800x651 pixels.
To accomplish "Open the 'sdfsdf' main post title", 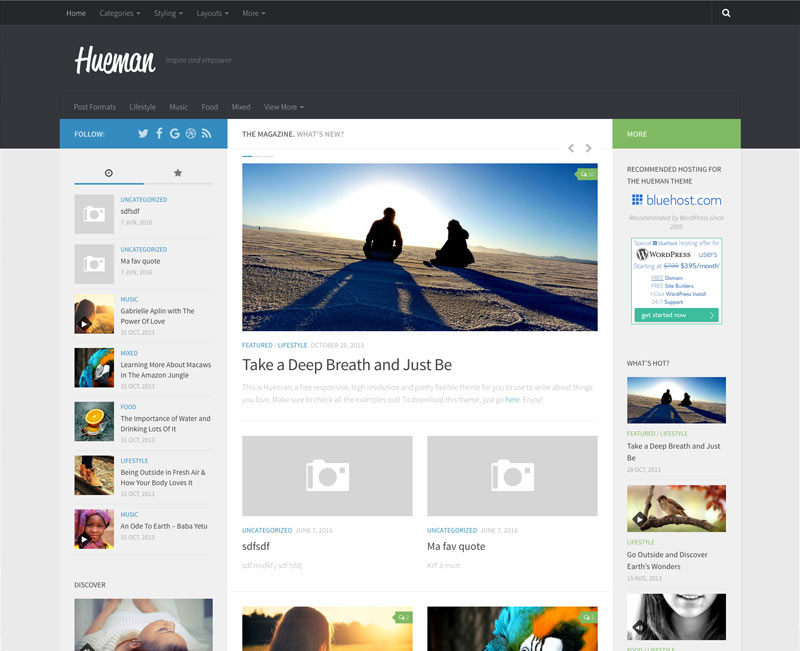I will point(256,546).
